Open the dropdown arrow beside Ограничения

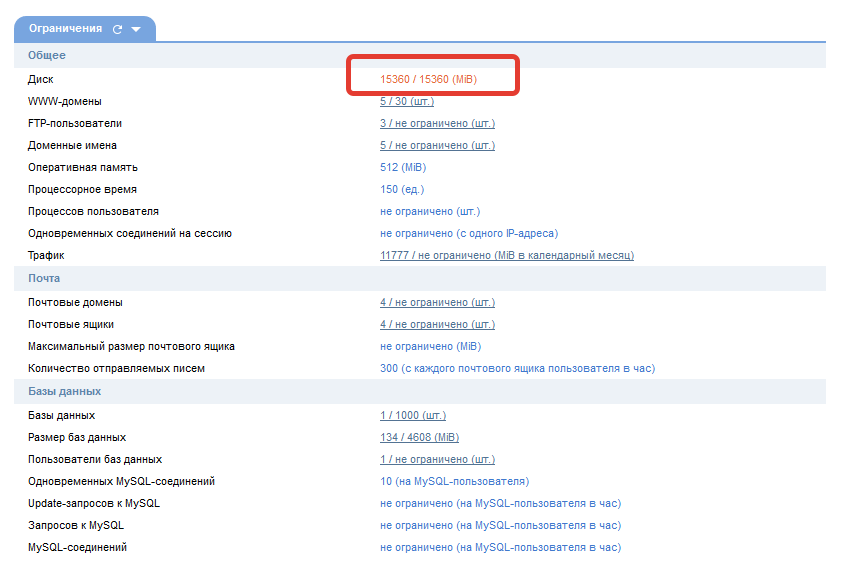(136, 30)
